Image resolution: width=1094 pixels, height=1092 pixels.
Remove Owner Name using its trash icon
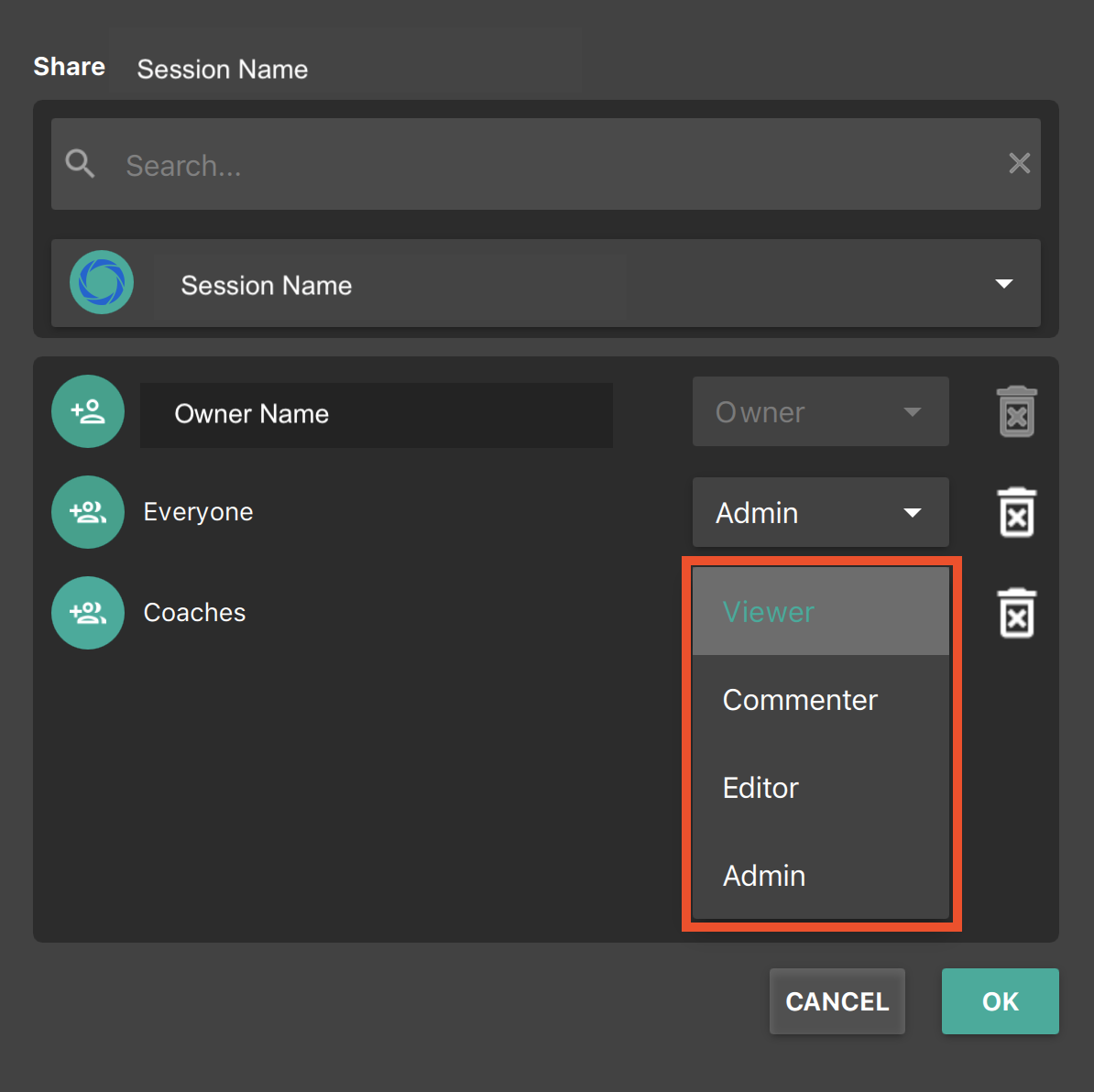click(1016, 411)
